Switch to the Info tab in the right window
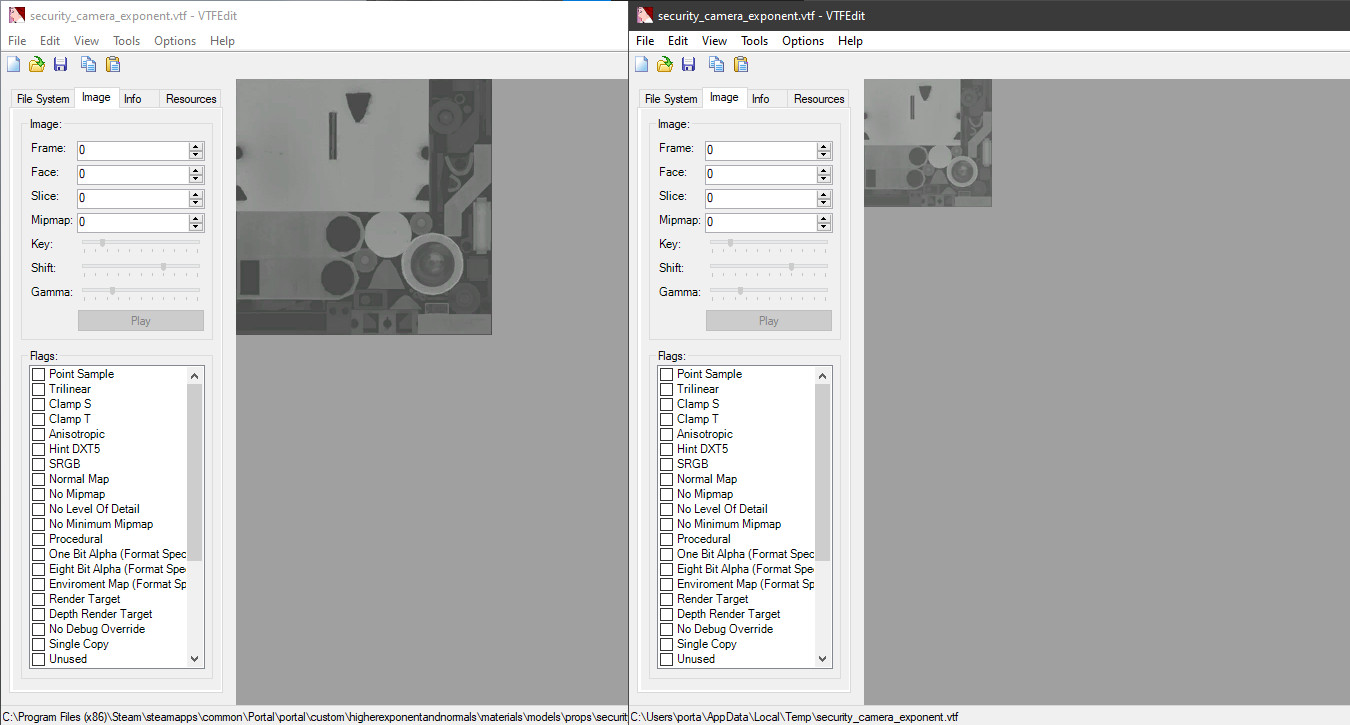1350x725 pixels. (x=761, y=99)
